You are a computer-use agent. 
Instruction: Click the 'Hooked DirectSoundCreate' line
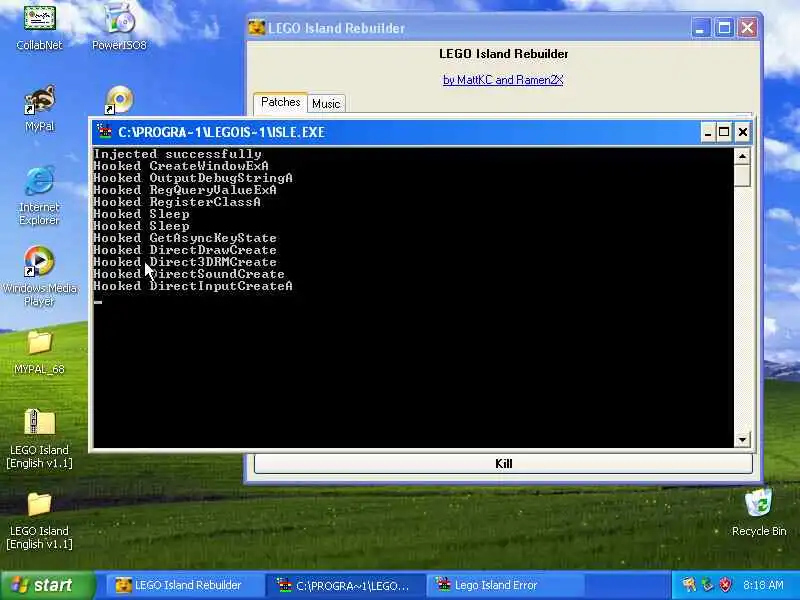[189, 273]
